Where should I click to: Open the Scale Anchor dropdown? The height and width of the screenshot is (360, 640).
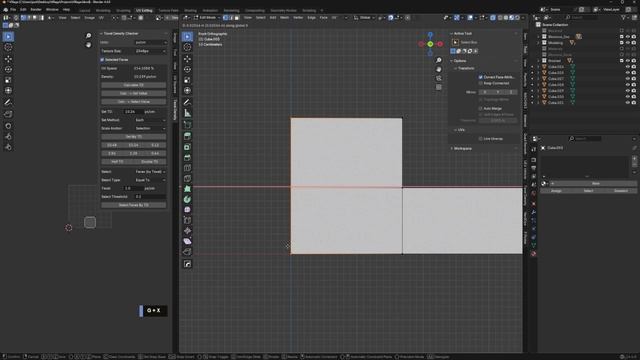[x=150, y=128]
